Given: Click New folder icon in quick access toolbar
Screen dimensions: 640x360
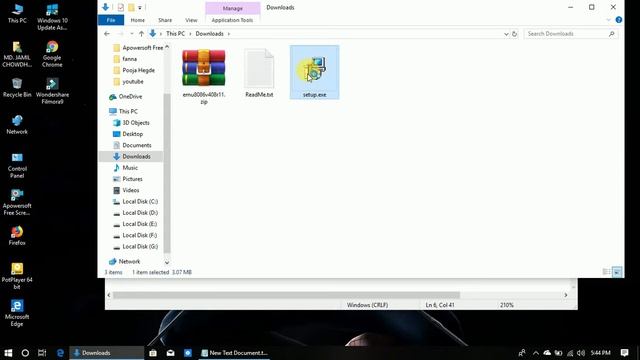Looking at the screenshot, I should coord(131,7).
